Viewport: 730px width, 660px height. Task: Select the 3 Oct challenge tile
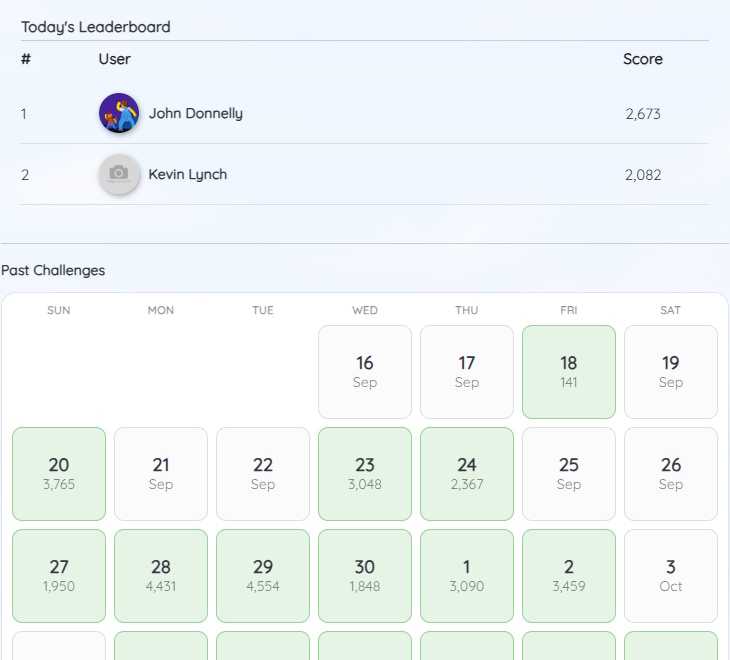pyautogui.click(x=670, y=576)
